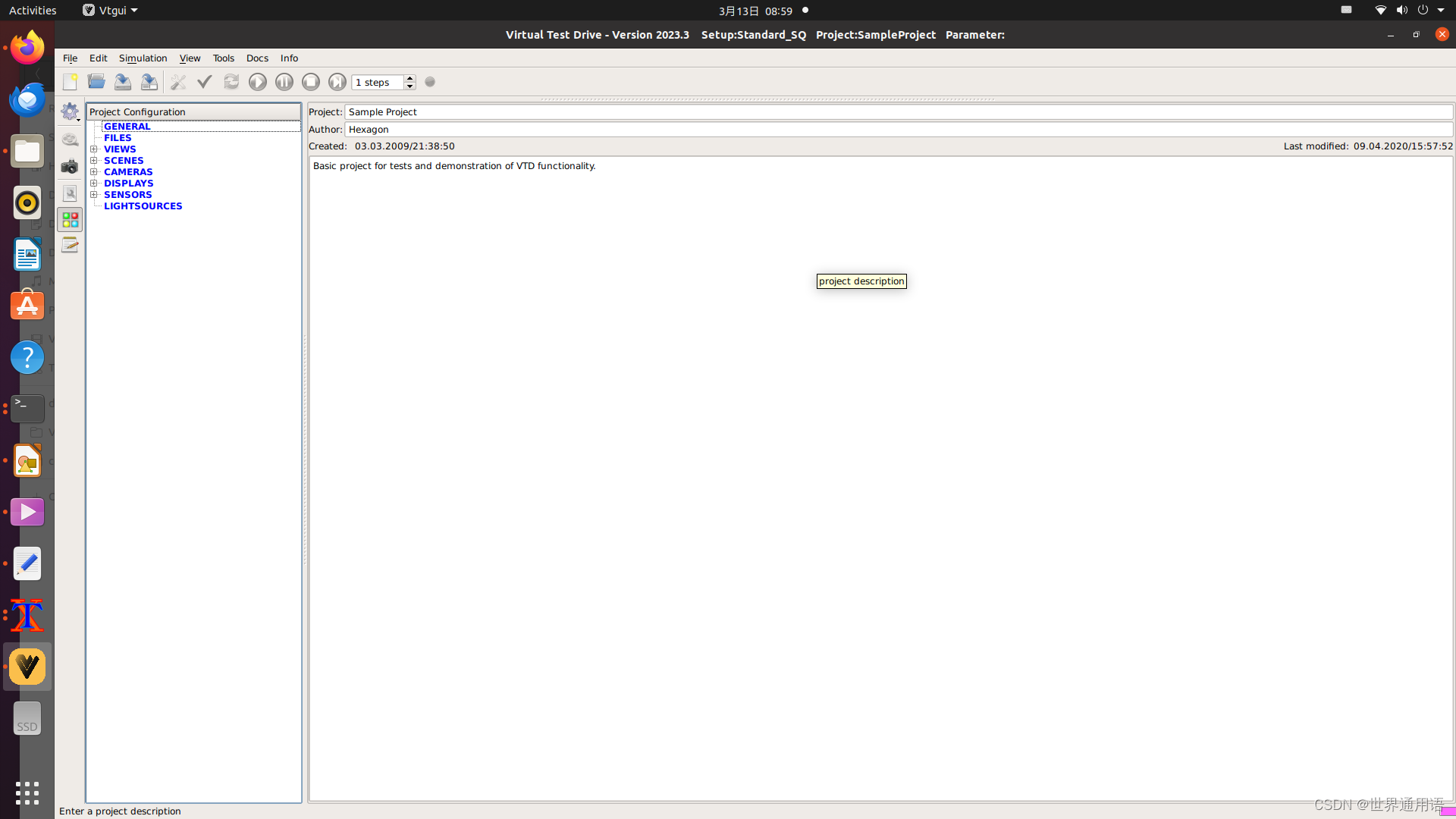1456x819 pixels.
Task: Start simulation with the play button
Action: 258,82
